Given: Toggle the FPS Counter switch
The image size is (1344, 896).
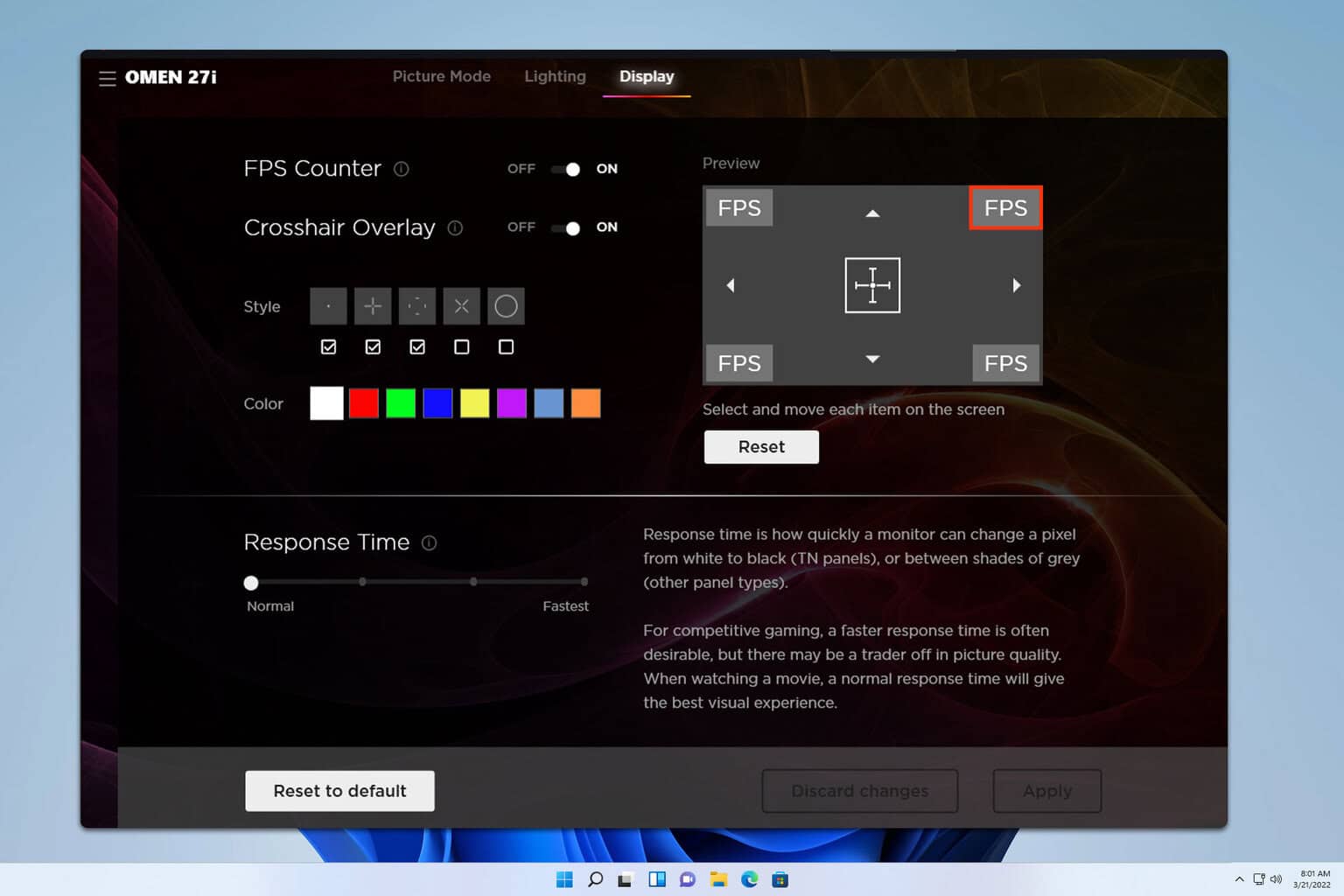Looking at the screenshot, I should pos(565,169).
